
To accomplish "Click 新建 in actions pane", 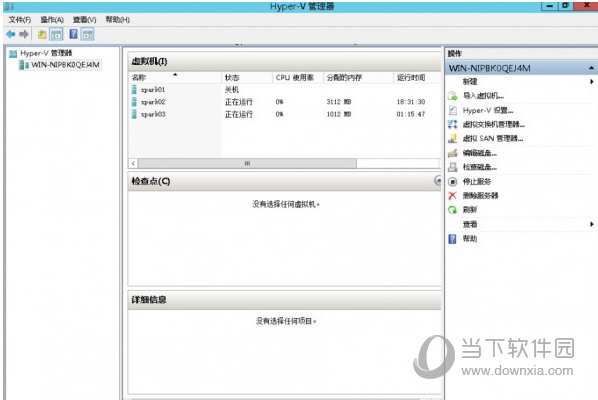I will tap(470, 82).
